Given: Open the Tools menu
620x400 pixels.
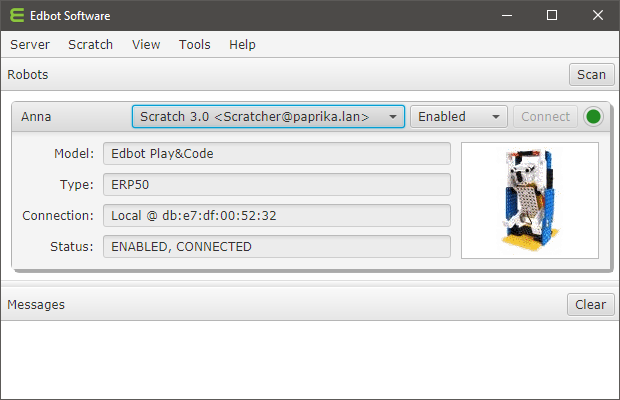Looking at the screenshot, I should [x=195, y=45].
